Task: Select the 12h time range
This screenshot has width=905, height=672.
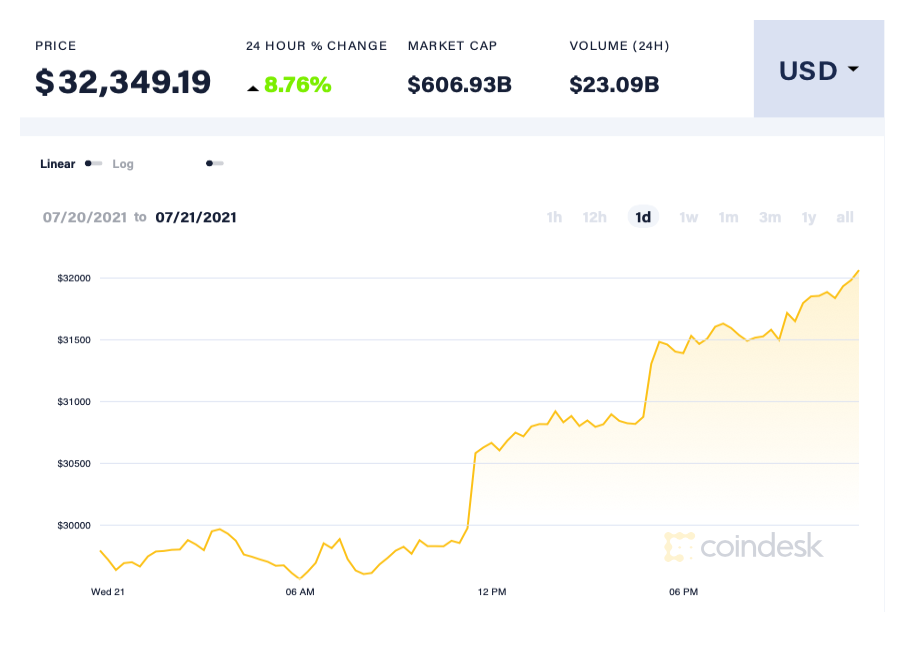Action: (594, 217)
